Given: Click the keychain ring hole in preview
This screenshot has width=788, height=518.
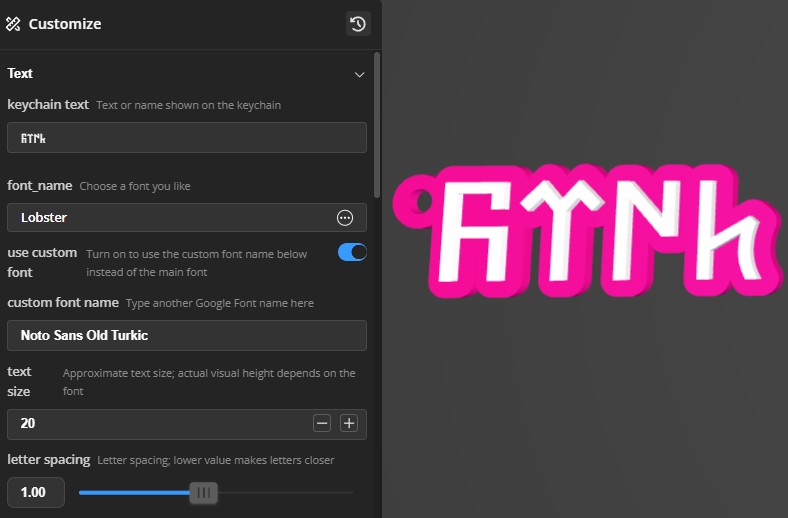Looking at the screenshot, I should (x=421, y=201).
